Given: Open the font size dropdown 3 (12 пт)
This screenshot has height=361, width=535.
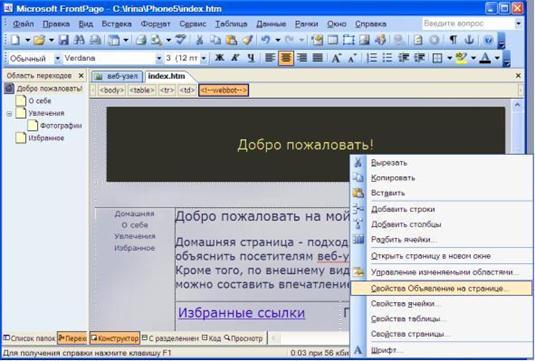Looking at the screenshot, I should pos(204,58).
